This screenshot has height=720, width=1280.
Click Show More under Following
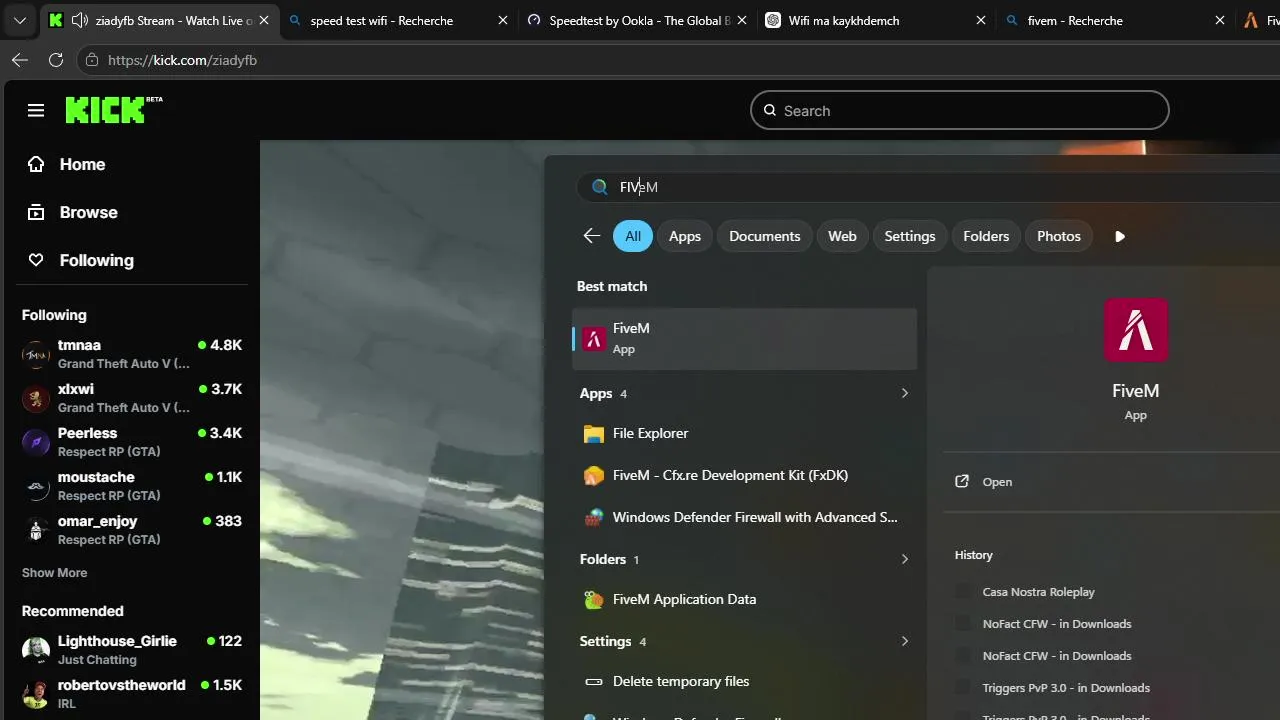[x=54, y=573]
